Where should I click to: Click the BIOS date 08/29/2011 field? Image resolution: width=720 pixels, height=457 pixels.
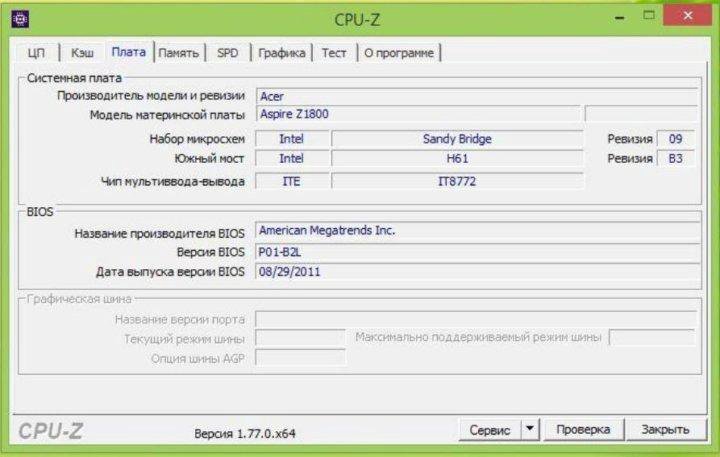point(476,271)
